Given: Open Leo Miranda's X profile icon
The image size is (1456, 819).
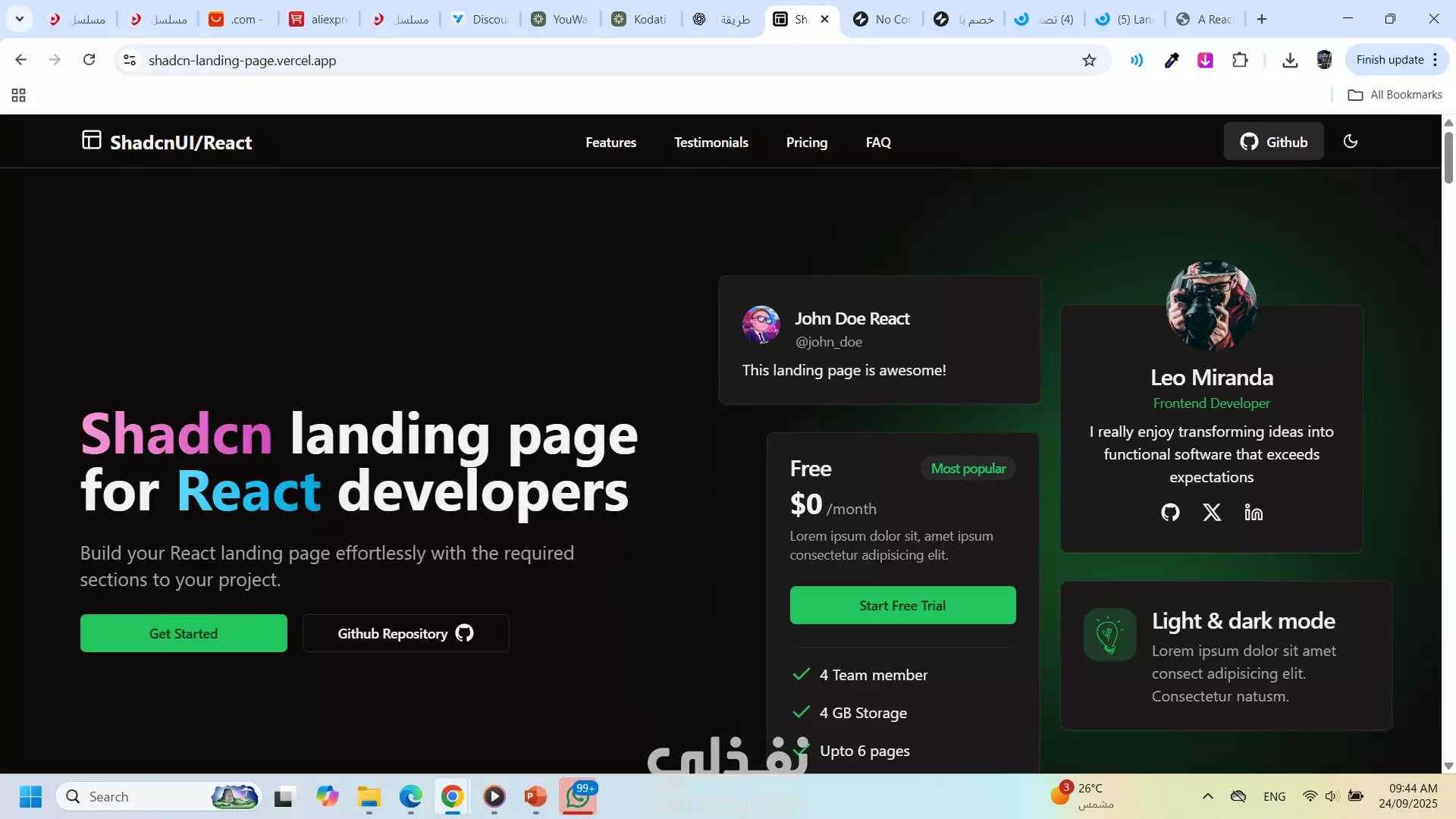Looking at the screenshot, I should point(1212,513).
